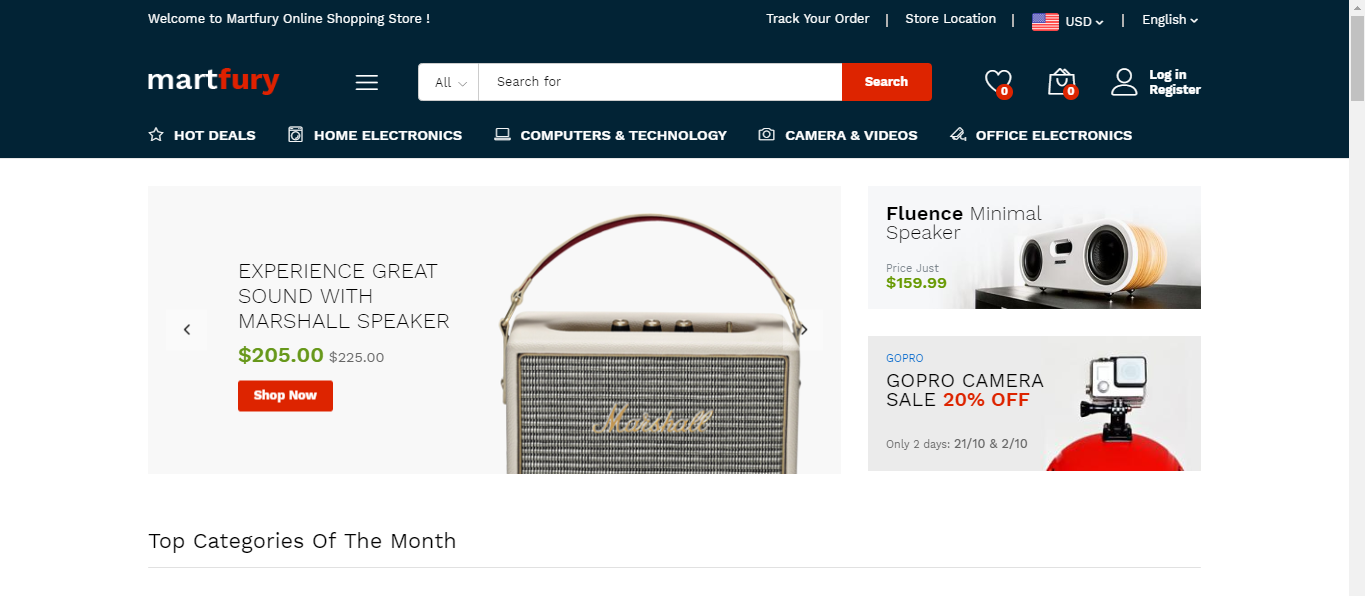
Task: Go back using the carousel left arrow
Action: coord(186,328)
